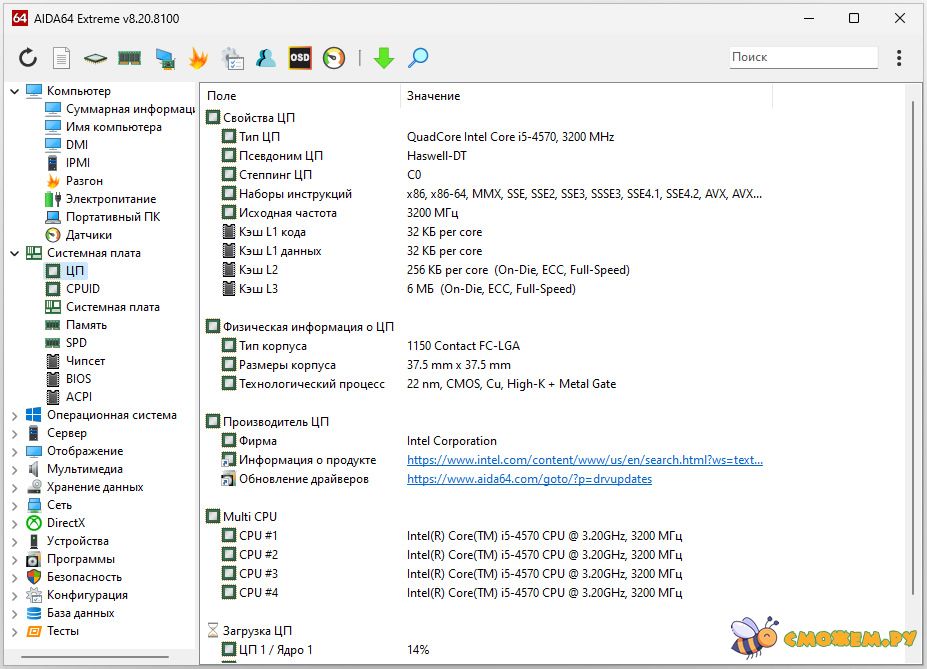Click the memory module toolbar icon
Image resolution: width=927 pixels, height=669 pixels.
(130, 58)
